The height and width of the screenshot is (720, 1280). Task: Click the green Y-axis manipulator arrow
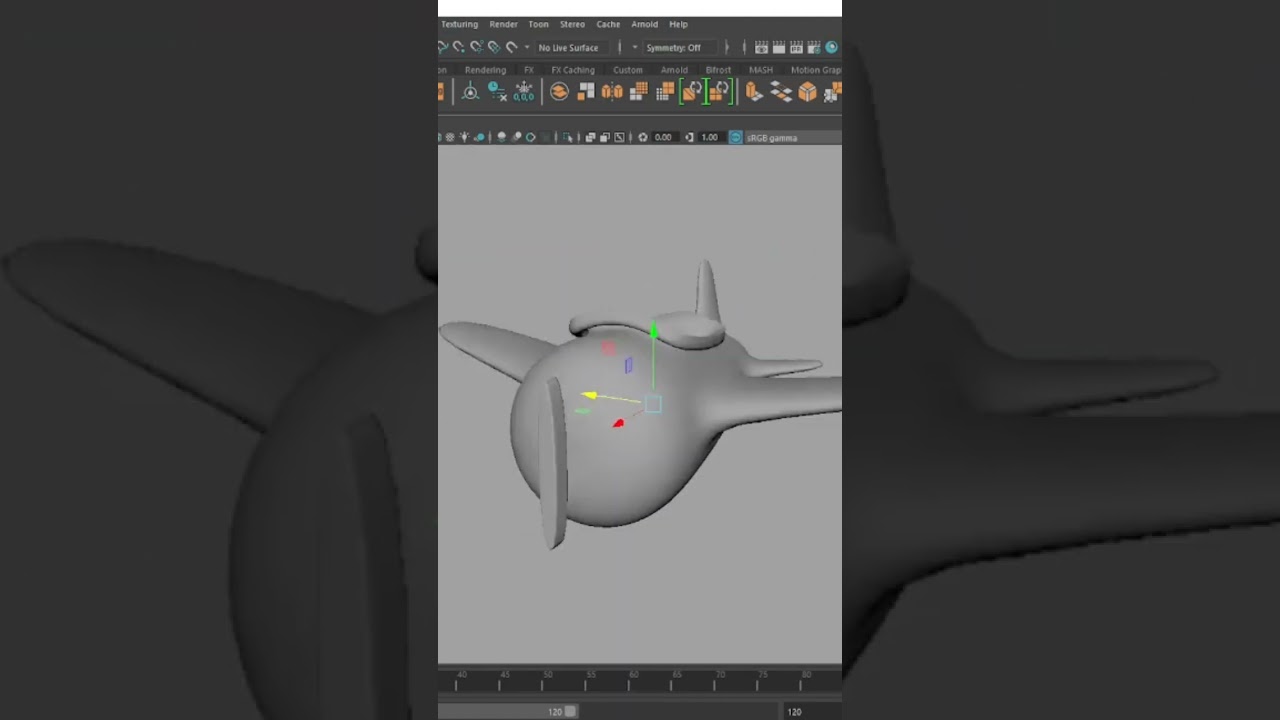[x=654, y=331]
